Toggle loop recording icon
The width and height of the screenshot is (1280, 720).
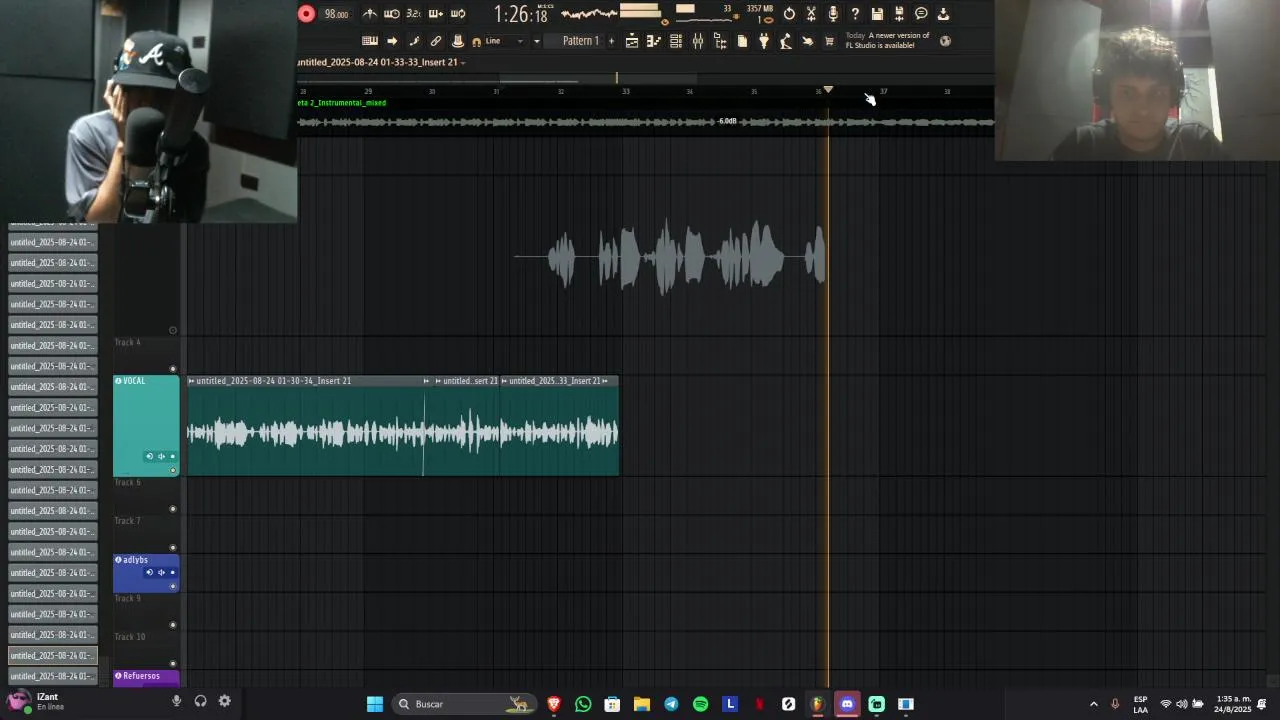coord(458,14)
